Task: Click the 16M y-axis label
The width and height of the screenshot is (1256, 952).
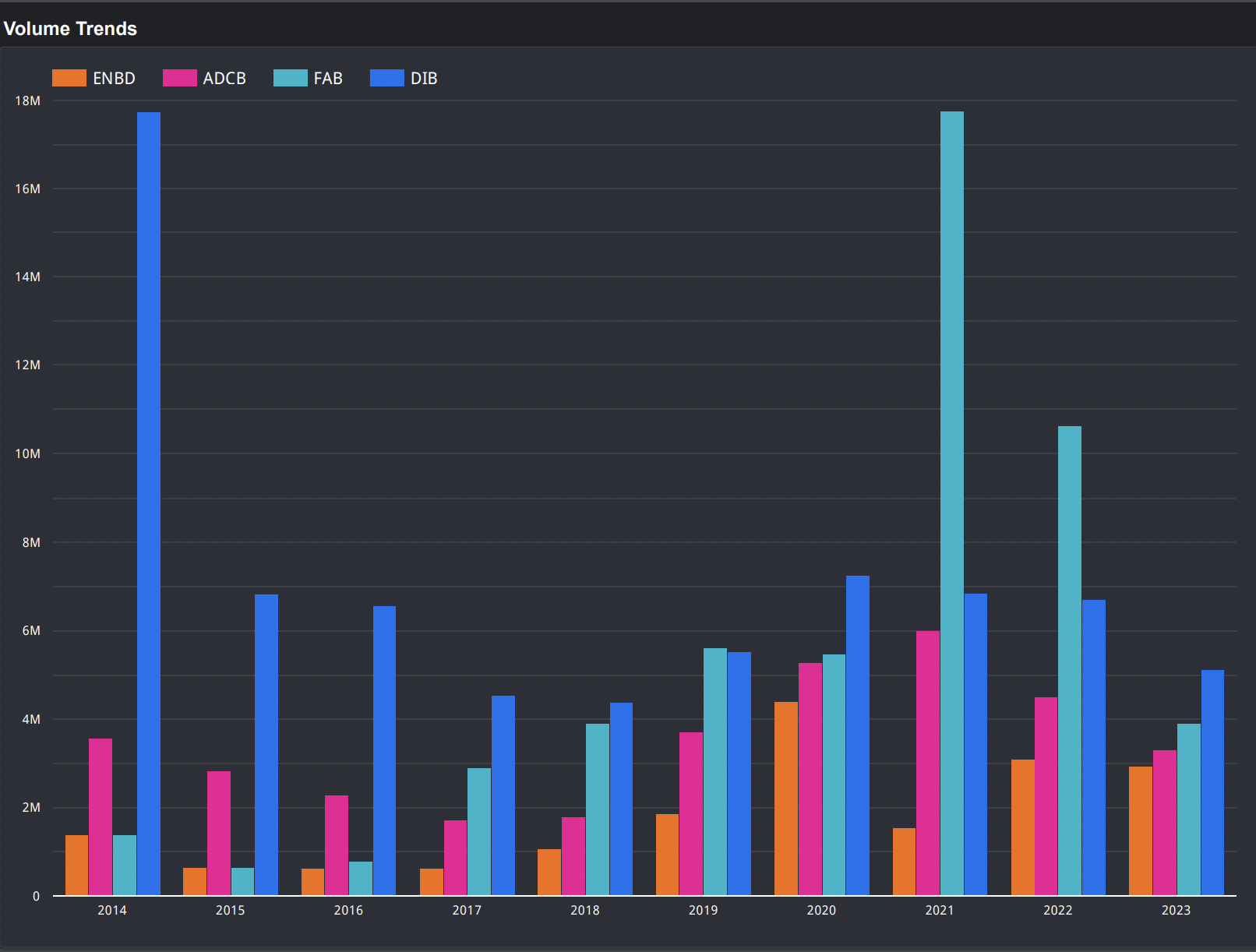Action: [28, 189]
